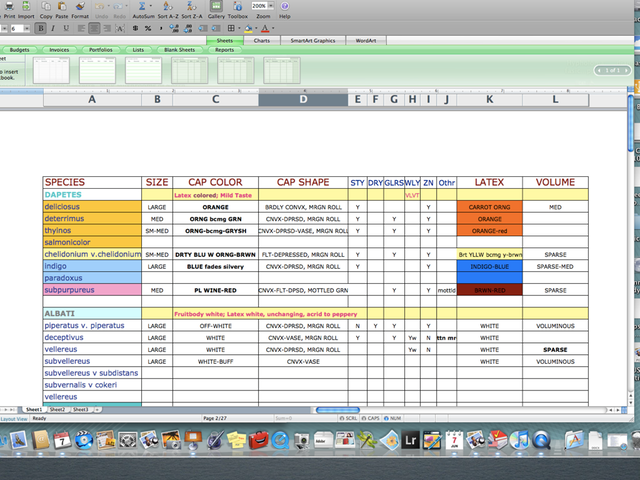Click the Sort A-Z icon
640x480 pixels.
click(166, 10)
